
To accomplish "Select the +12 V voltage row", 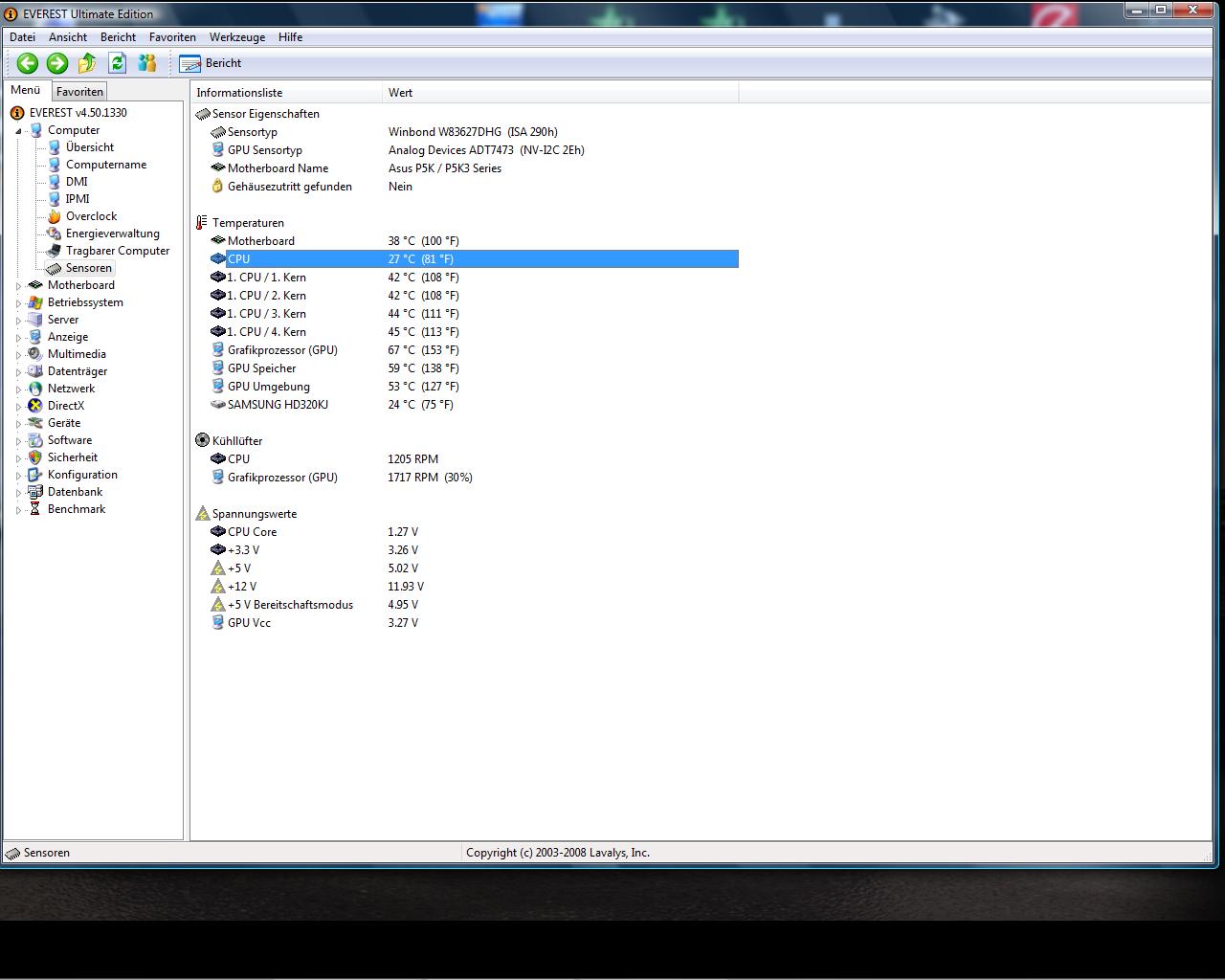I will [474, 587].
